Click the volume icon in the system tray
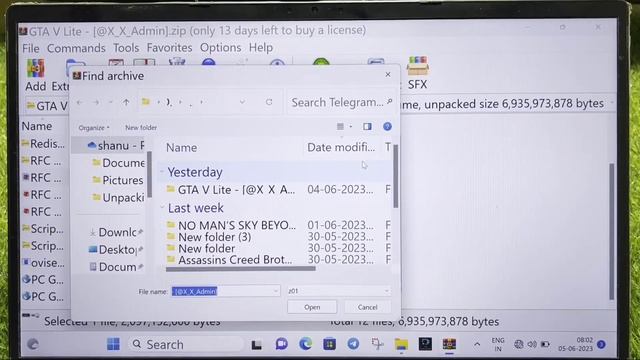 coord(532,344)
